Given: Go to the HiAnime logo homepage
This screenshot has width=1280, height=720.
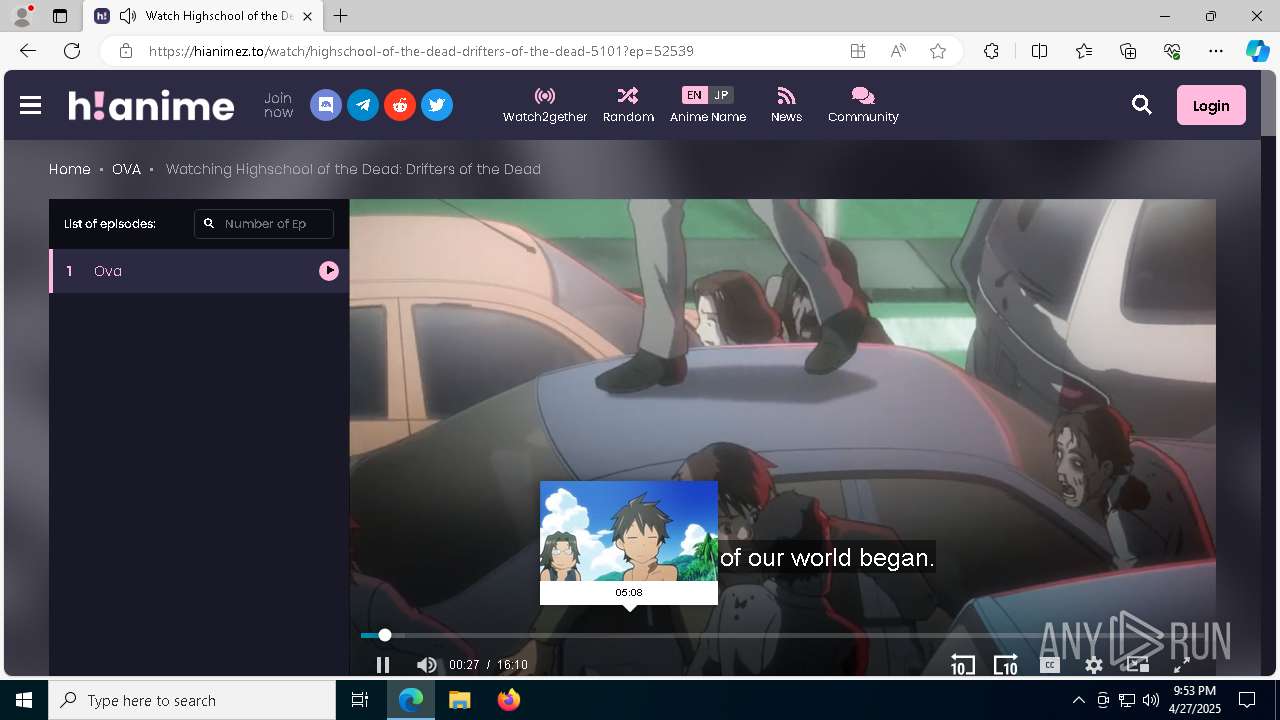Looking at the screenshot, I should pyautogui.click(x=151, y=105).
